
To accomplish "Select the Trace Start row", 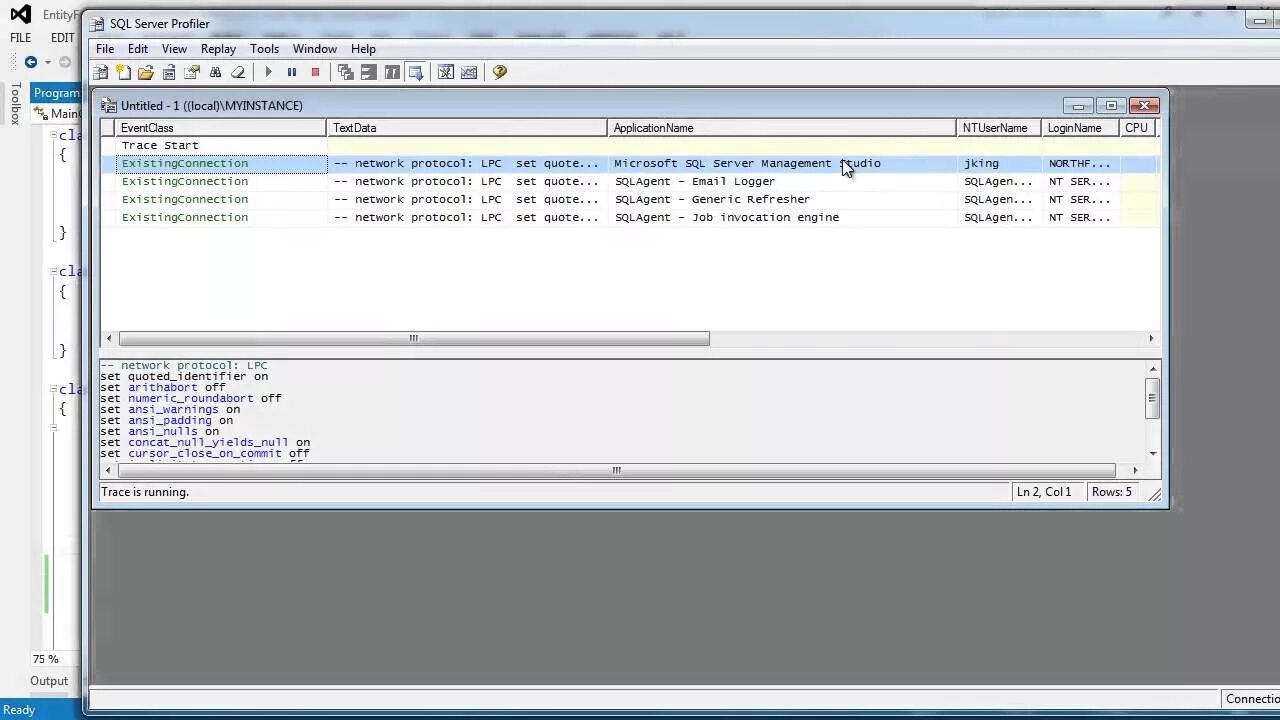I will pyautogui.click(x=630, y=145).
